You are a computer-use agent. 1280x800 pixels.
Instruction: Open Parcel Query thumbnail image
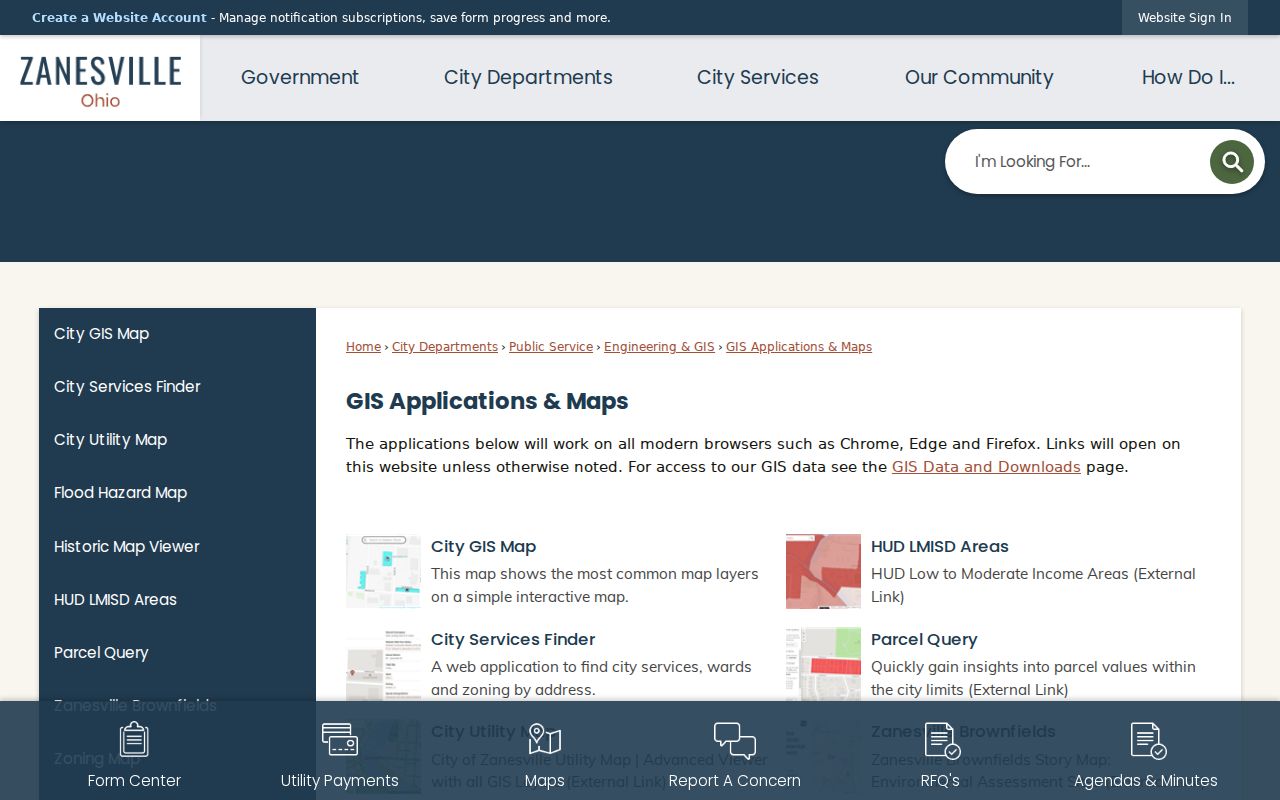coord(823,664)
